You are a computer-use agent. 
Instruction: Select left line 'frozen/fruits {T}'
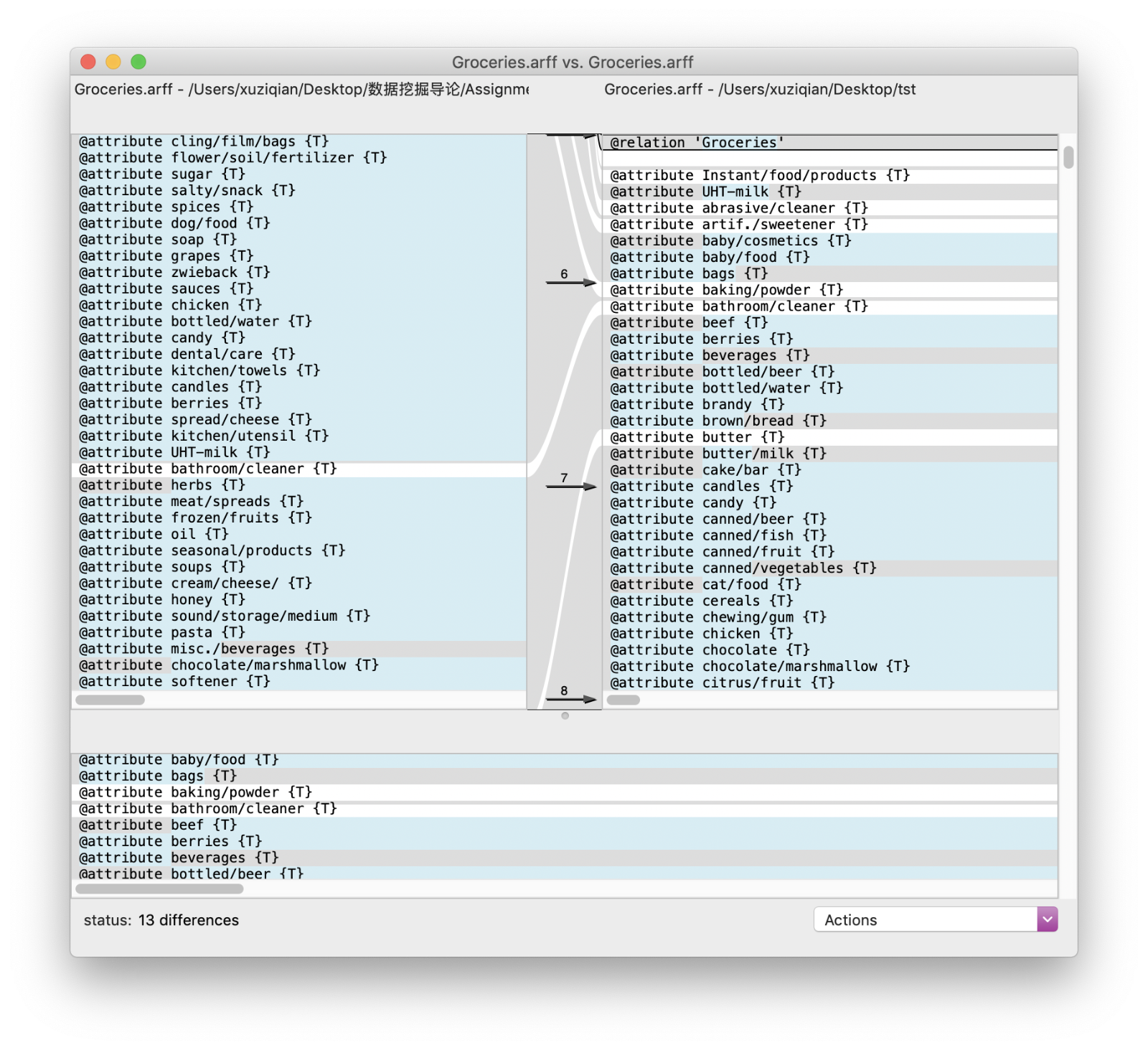pyautogui.click(x=299, y=518)
